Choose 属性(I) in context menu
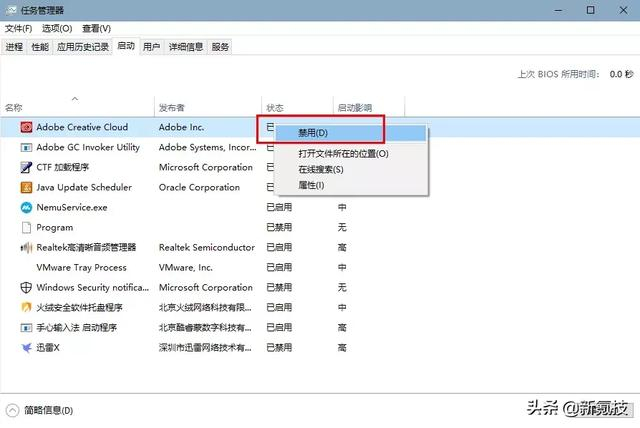This screenshot has height=428, width=640. (351, 186)
